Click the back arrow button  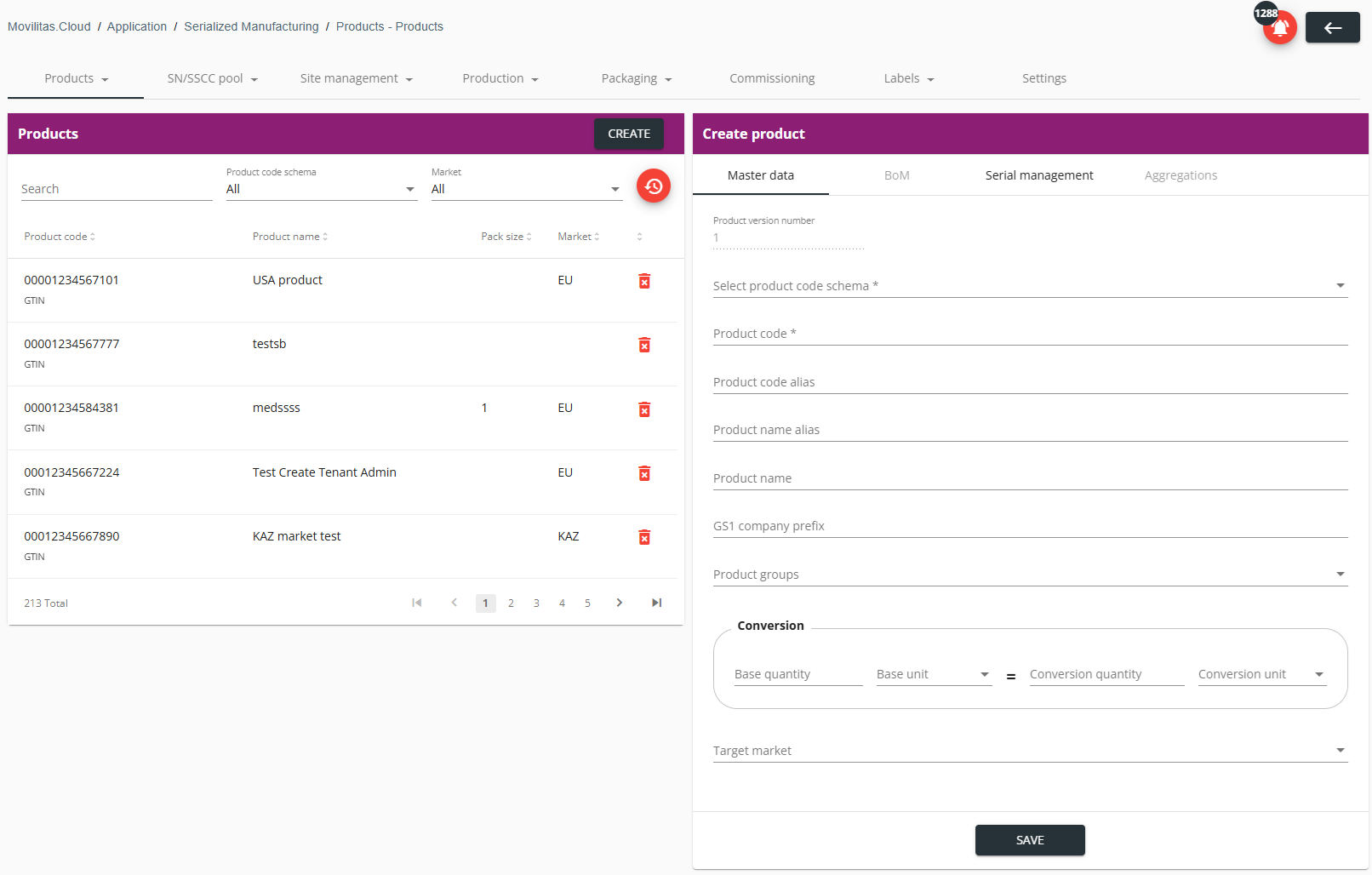pos(1332,27)
